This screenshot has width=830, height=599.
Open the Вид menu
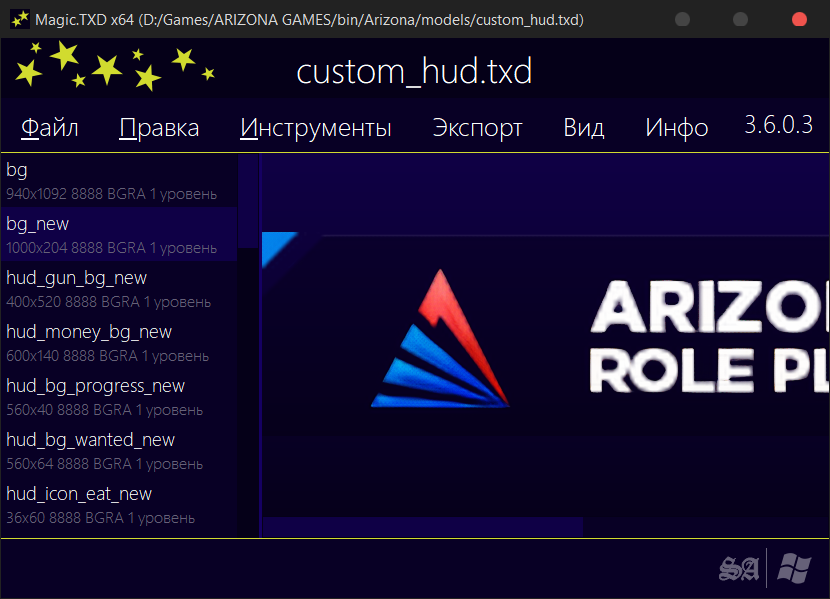(583, 128)
